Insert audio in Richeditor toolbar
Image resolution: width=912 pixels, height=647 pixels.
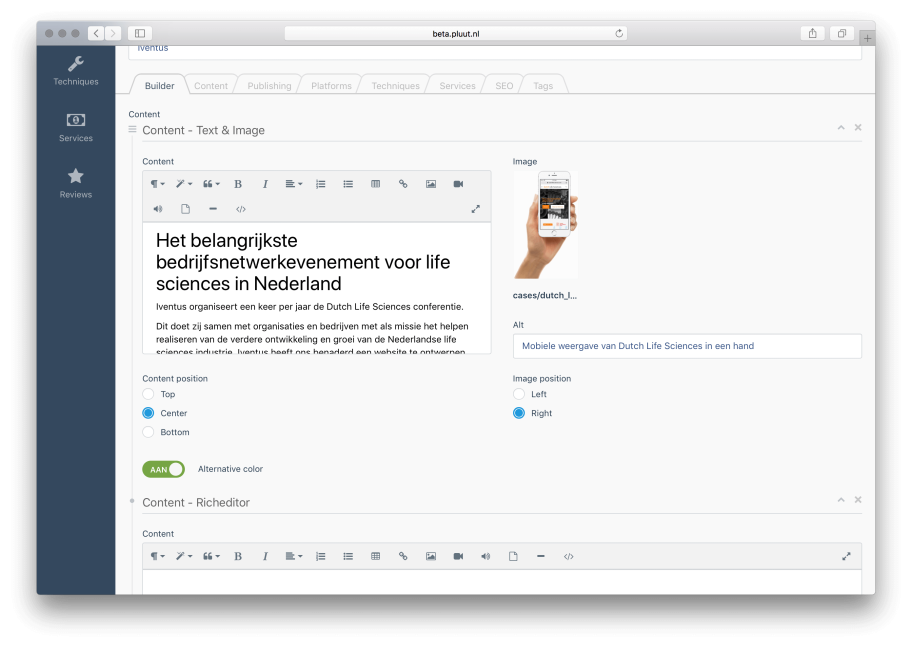(486, 556)
